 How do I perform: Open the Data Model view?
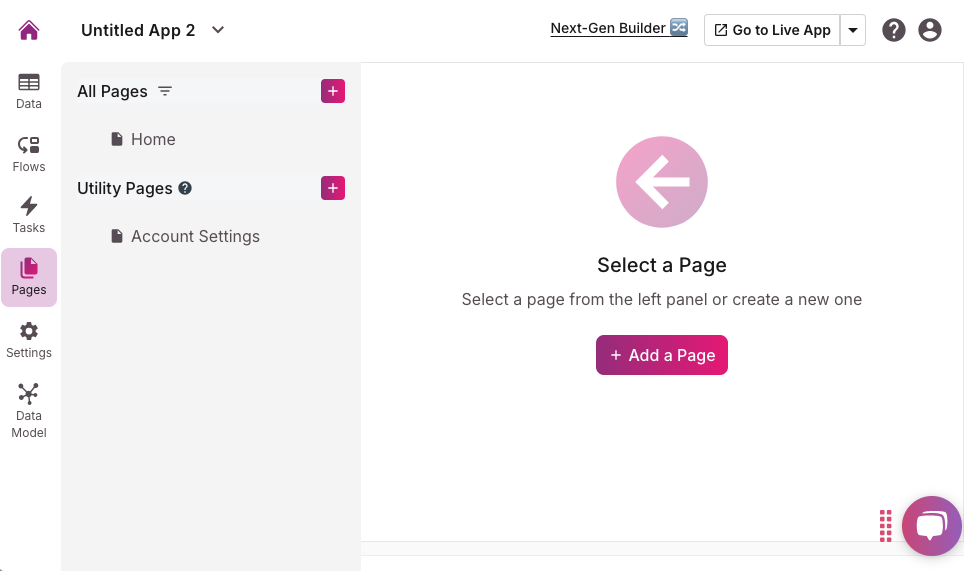point(29,410)
